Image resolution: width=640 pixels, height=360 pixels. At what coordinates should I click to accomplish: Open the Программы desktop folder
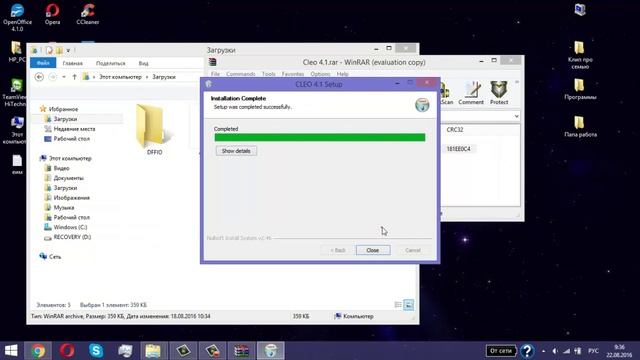[580, 89]
